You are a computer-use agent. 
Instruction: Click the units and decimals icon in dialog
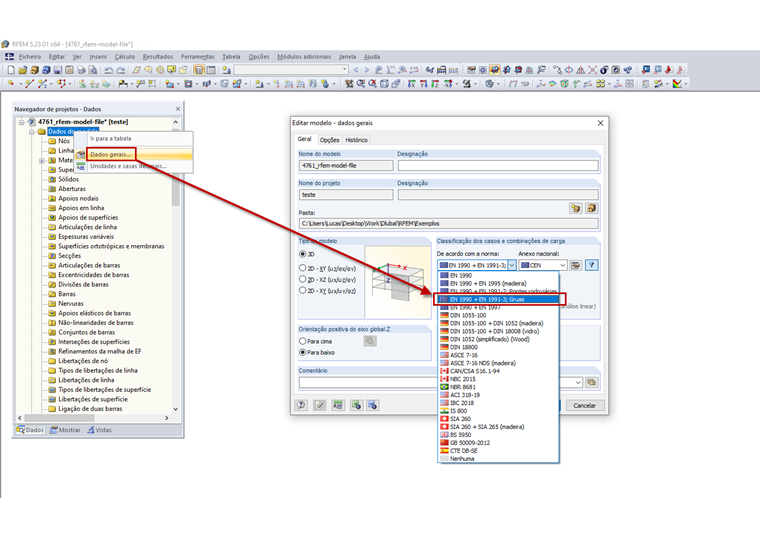pos(338,405)
